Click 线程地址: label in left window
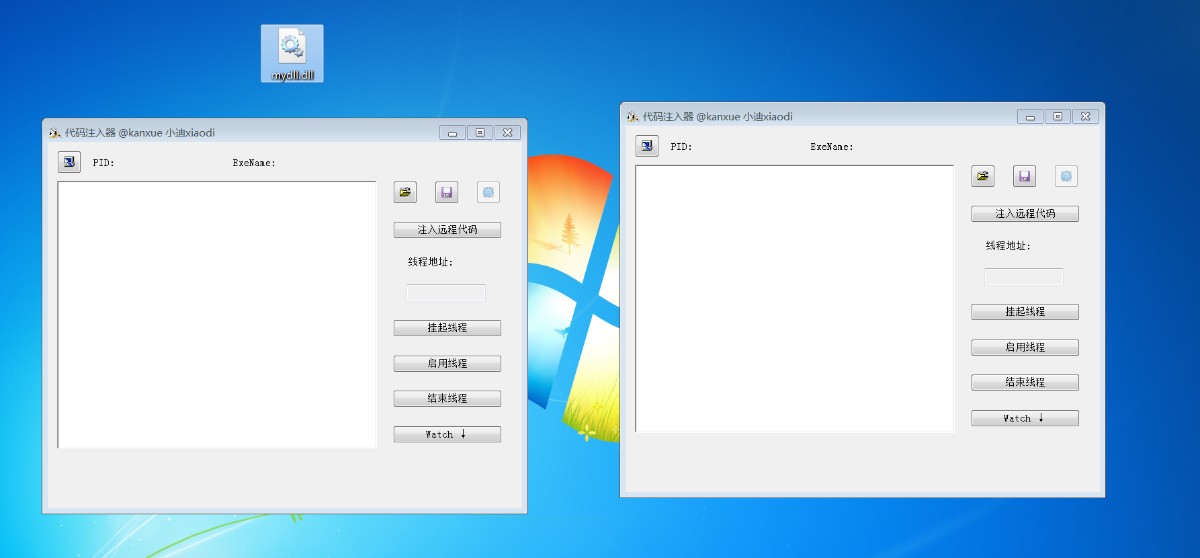The height and width of the screenshot is (558, 1200). pyautogui.click(x=430, y=262)
